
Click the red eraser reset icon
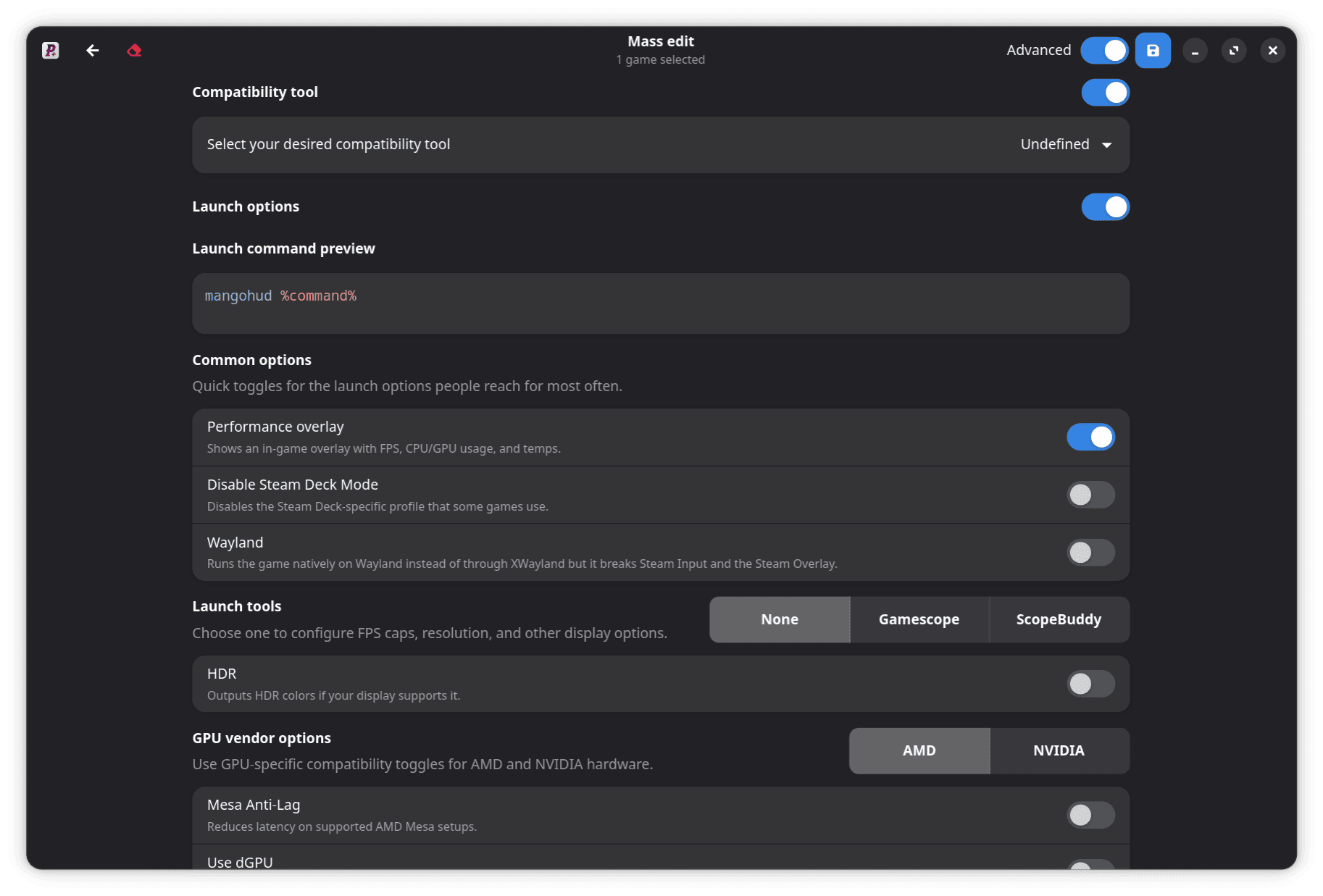click(134, 50)
